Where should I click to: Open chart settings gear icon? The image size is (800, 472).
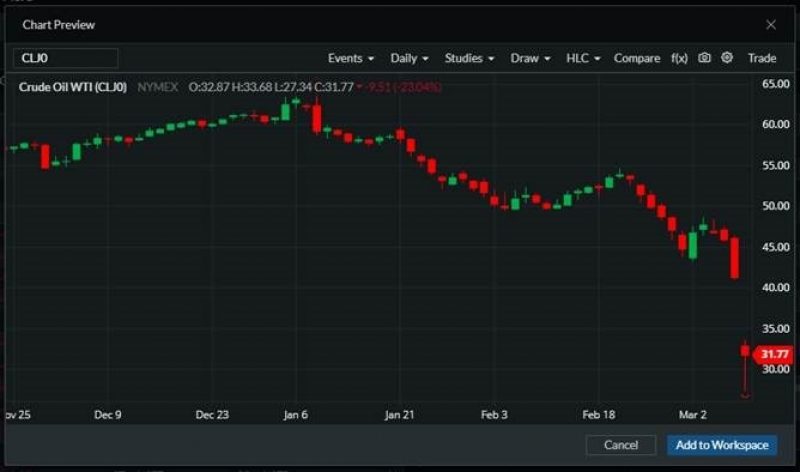(727, 58)
